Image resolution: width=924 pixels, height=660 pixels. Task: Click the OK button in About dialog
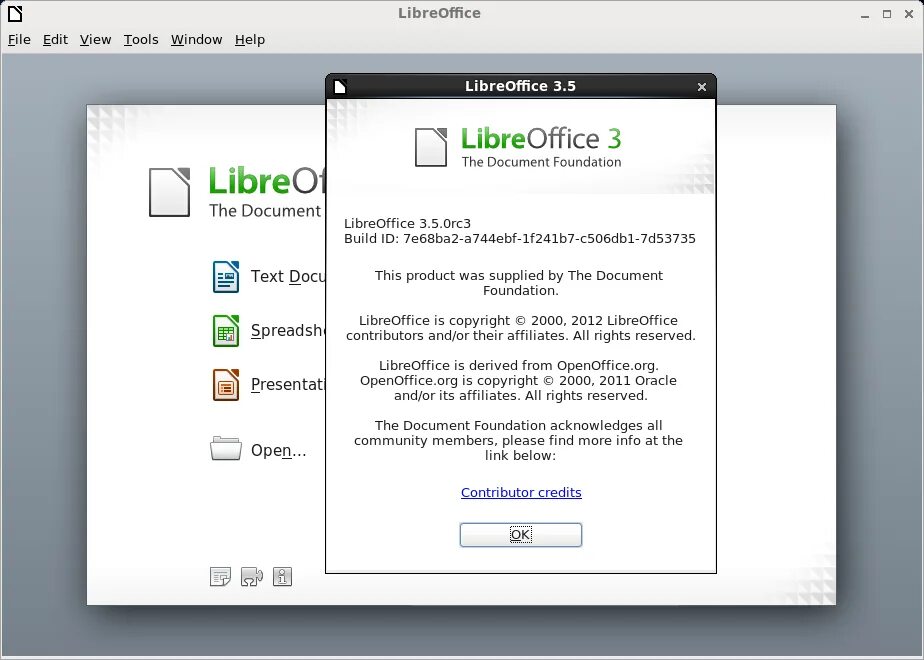(x=521, y=534)
